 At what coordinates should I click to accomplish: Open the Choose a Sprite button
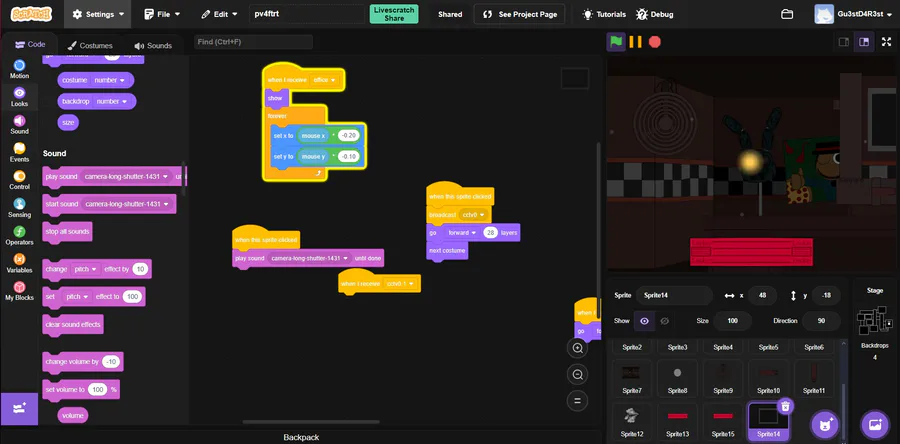[825, 425]
